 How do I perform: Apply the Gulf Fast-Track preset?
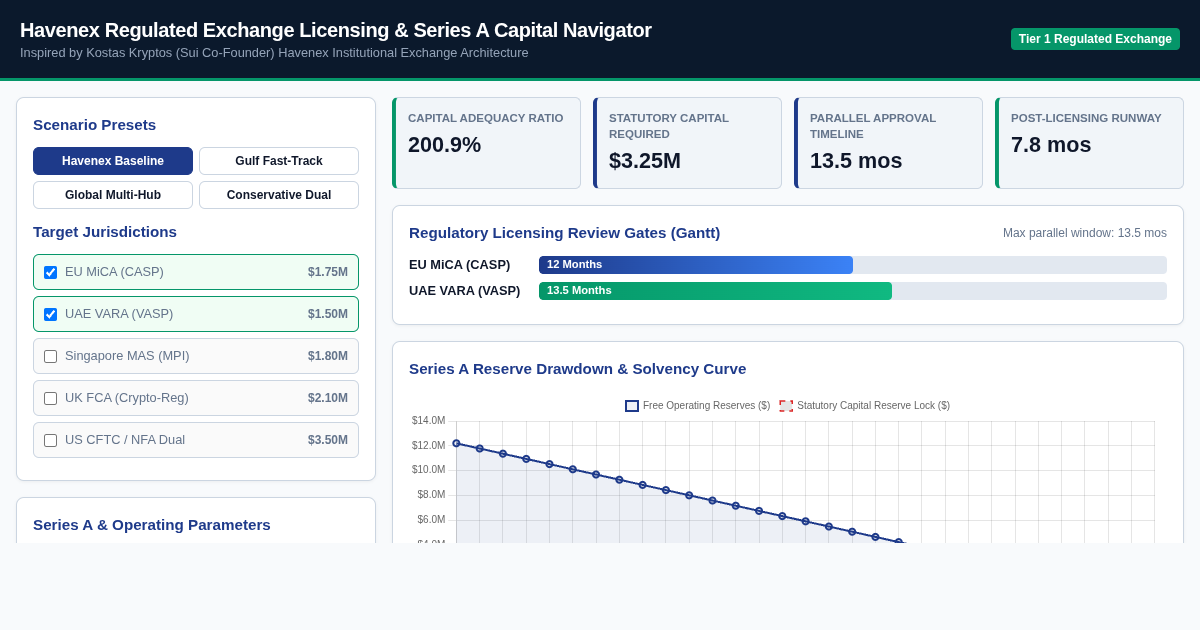(x=279, y=161)
